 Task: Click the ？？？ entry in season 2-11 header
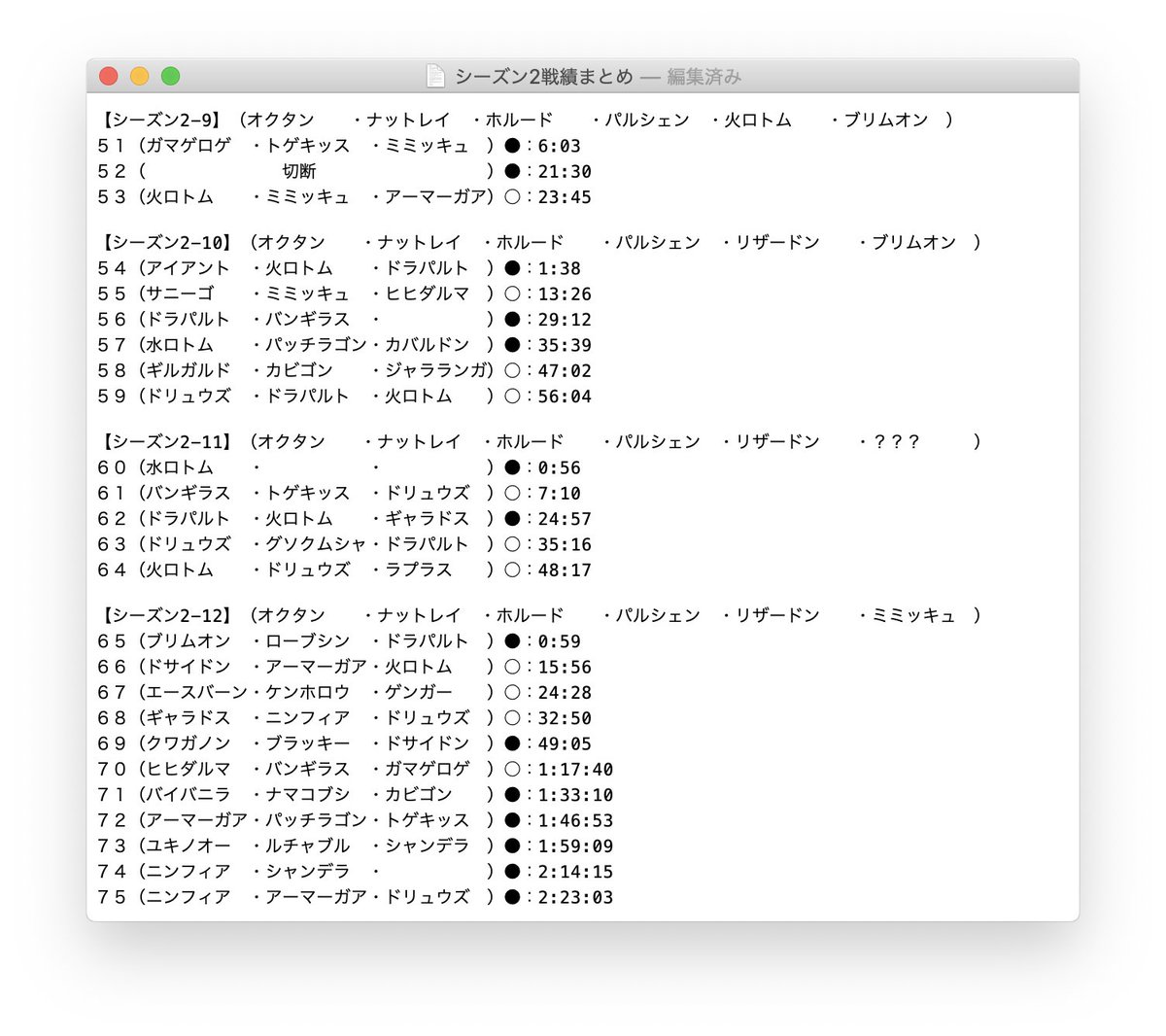coord(896,441)
